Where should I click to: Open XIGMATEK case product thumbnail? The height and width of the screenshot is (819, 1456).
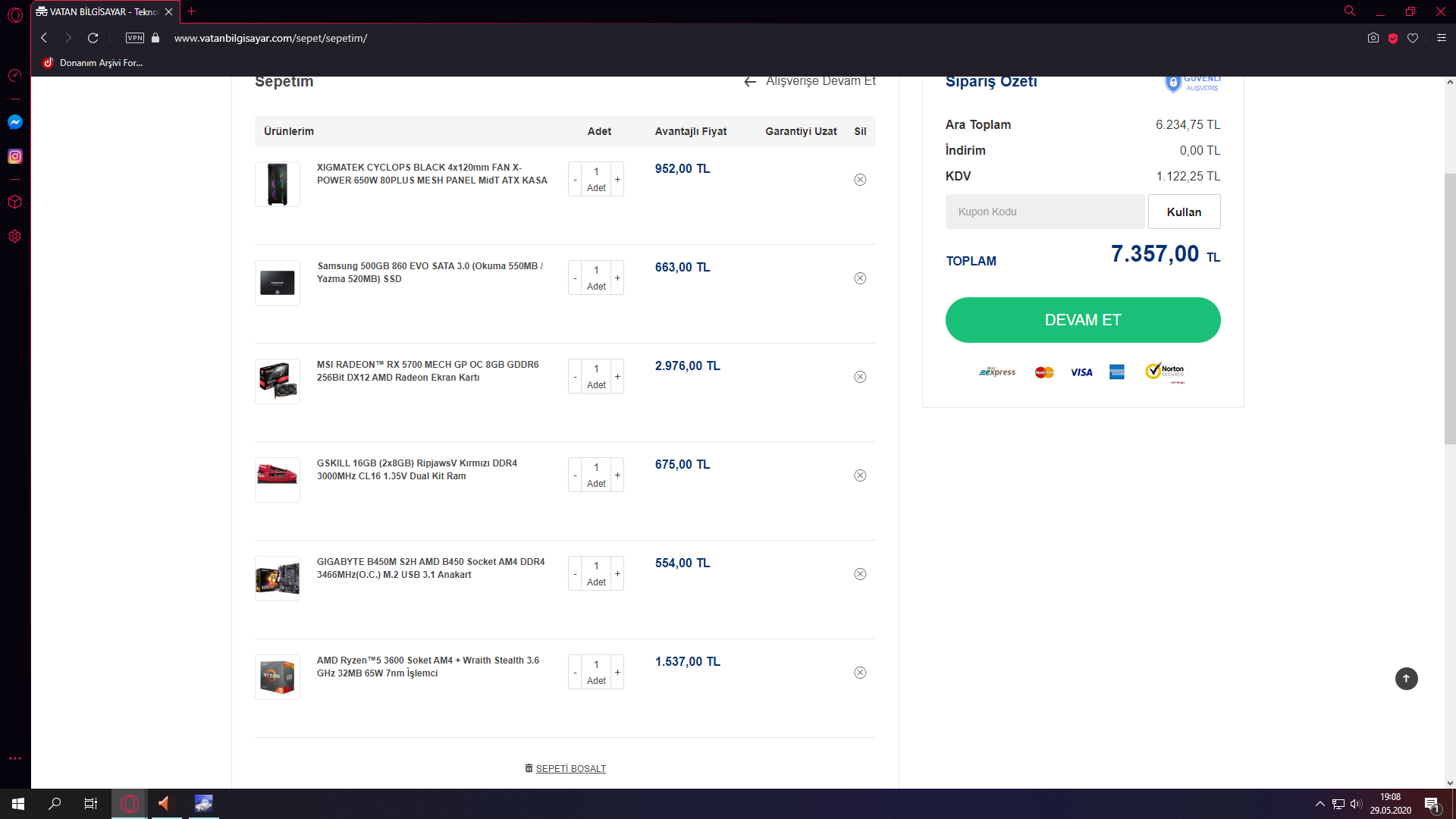point(278,184)
